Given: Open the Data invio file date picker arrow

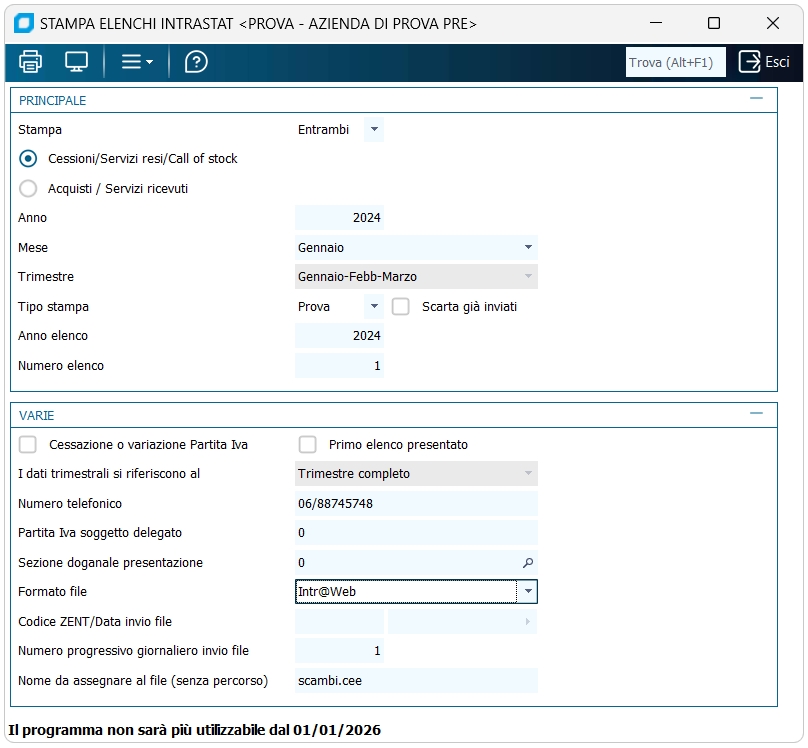Looking at the screenshot, I should point(528,622).
